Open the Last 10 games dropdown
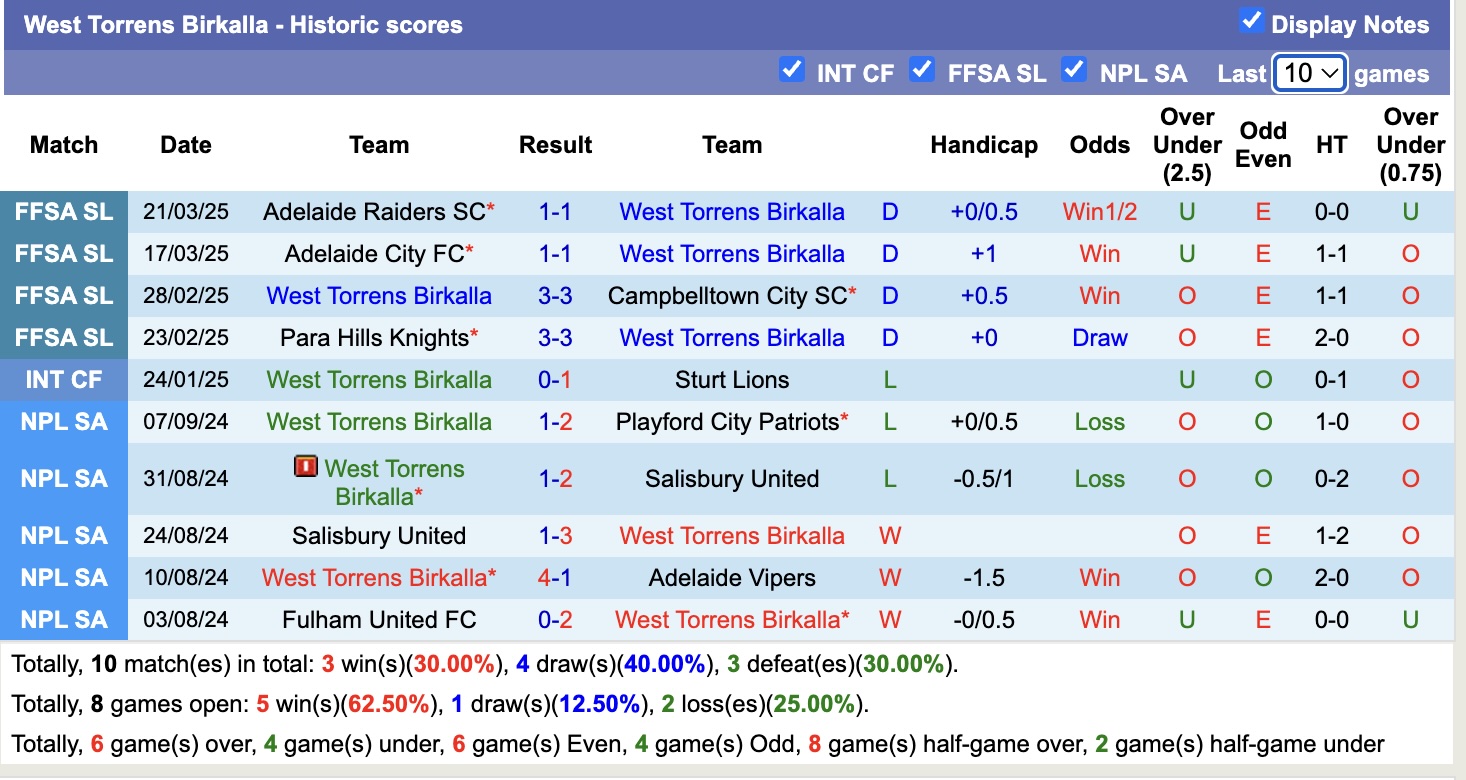The height and width of the screenshot is (780, 1466). (1309, 73)
